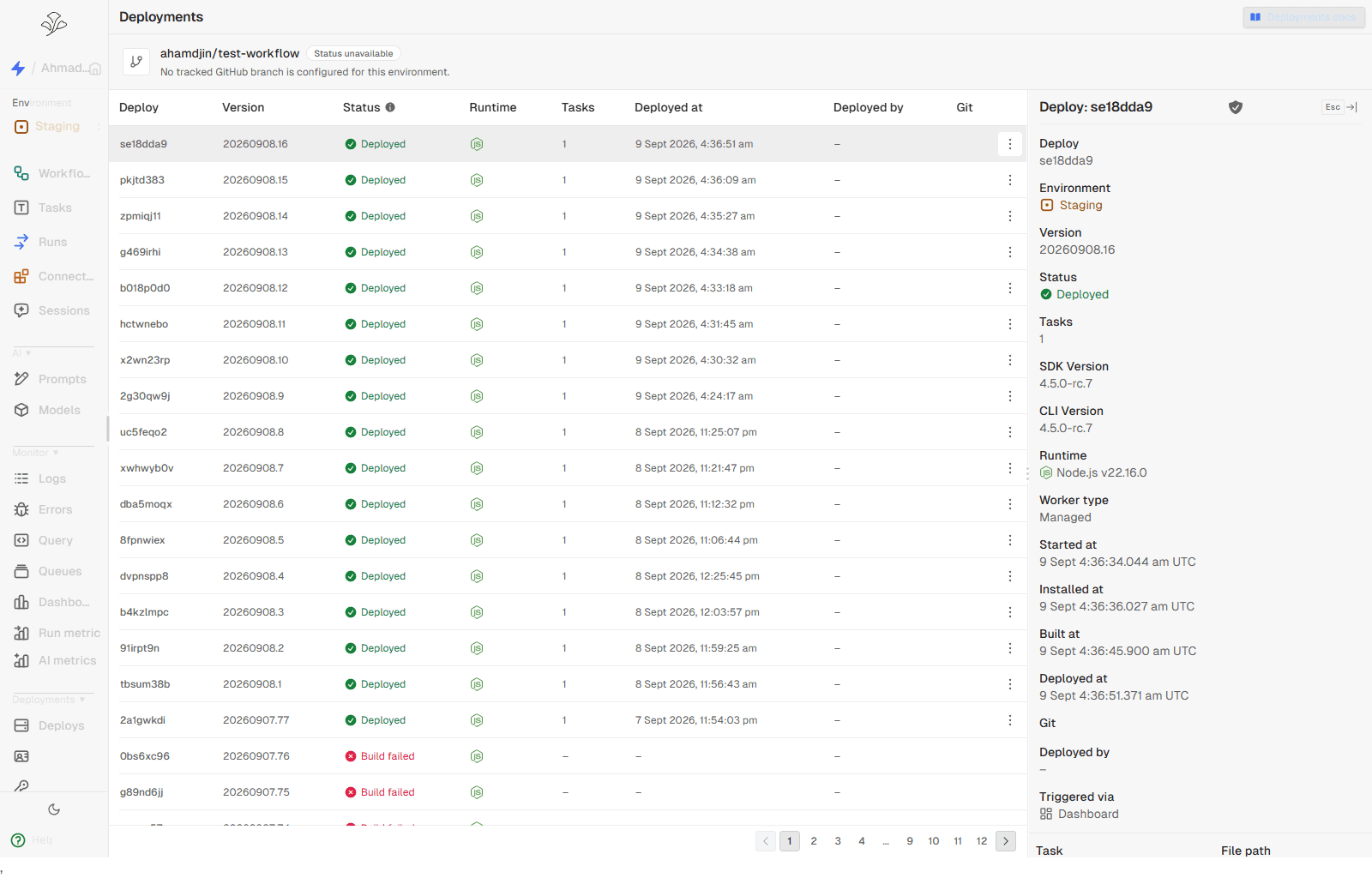Collapse the AI sidebar section
This screenshot has height=878, width=1372.
pyautogui.click(x=22, y=353)
